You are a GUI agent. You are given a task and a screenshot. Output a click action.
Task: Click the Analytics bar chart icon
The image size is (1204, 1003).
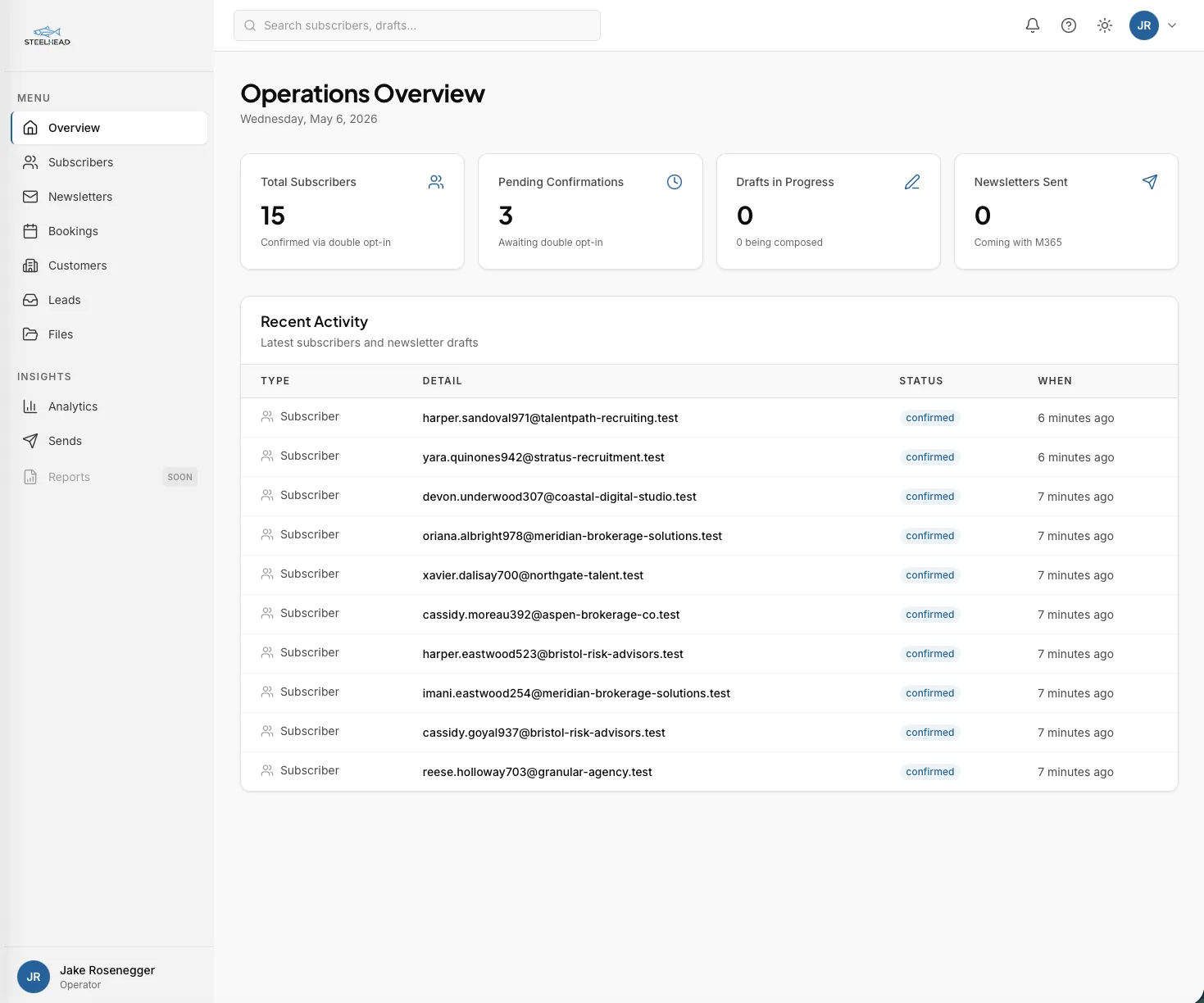click(x=30, y=406)
